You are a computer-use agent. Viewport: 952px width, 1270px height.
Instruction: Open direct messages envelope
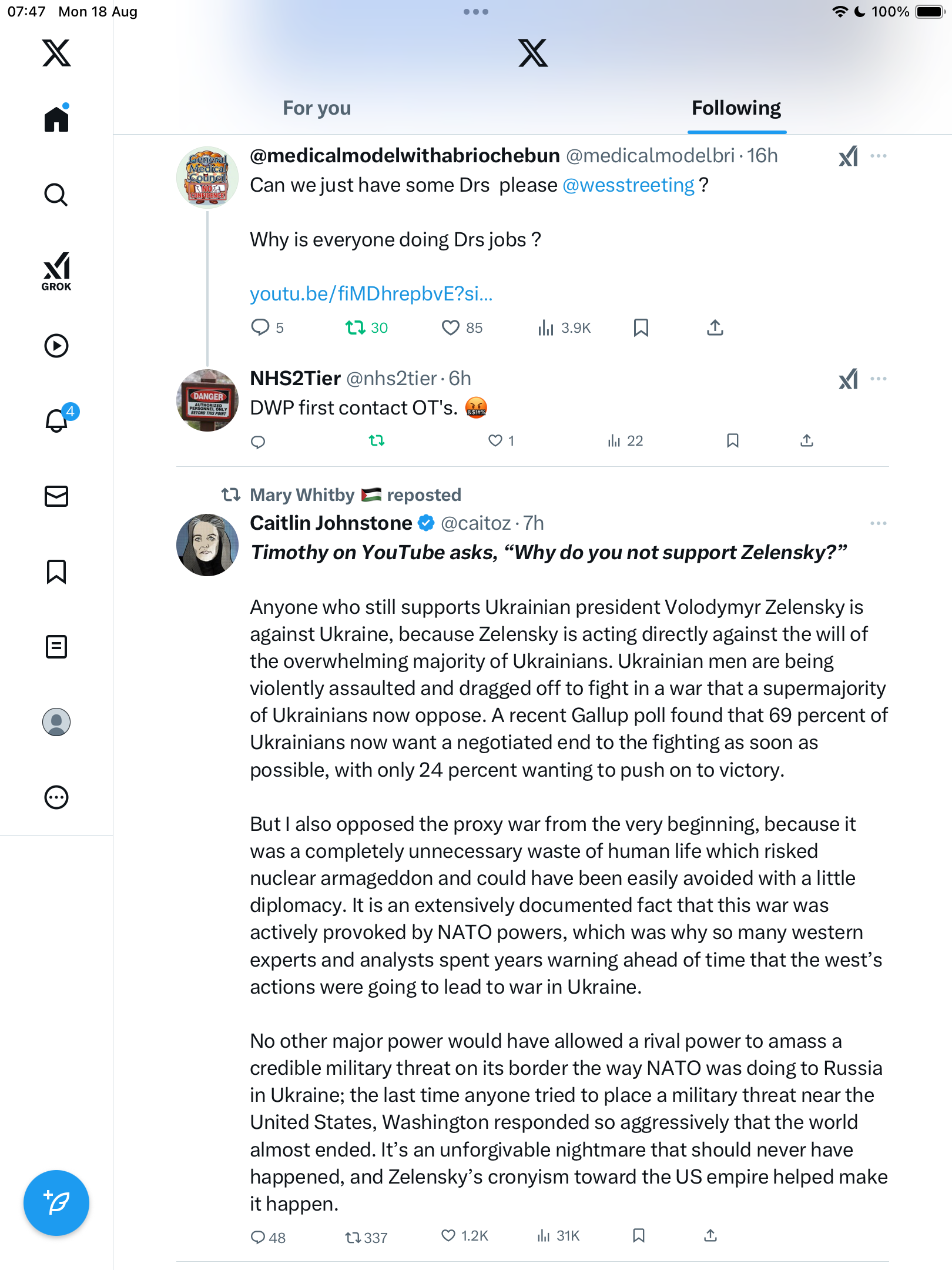pyautogui.click(x=56, y=496)
